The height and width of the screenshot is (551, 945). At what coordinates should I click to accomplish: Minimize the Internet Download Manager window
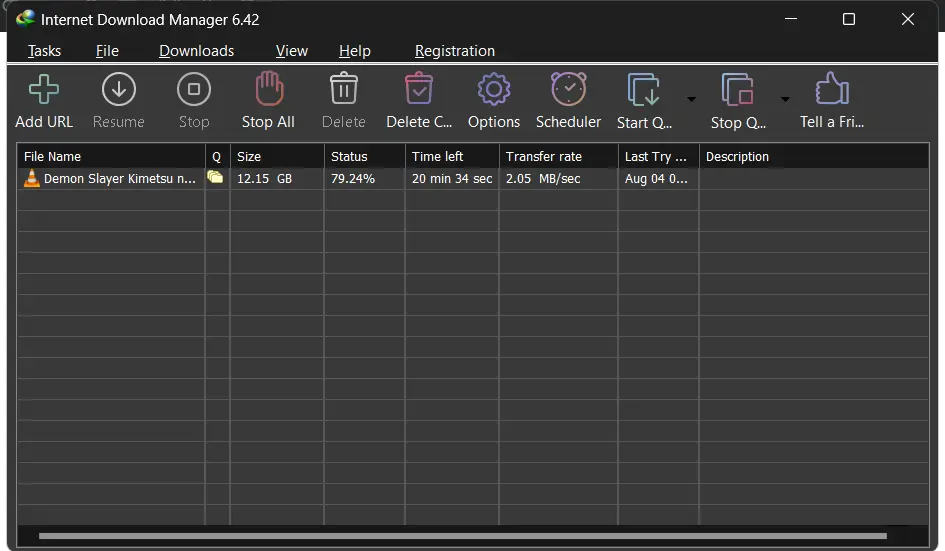point(791,19)
